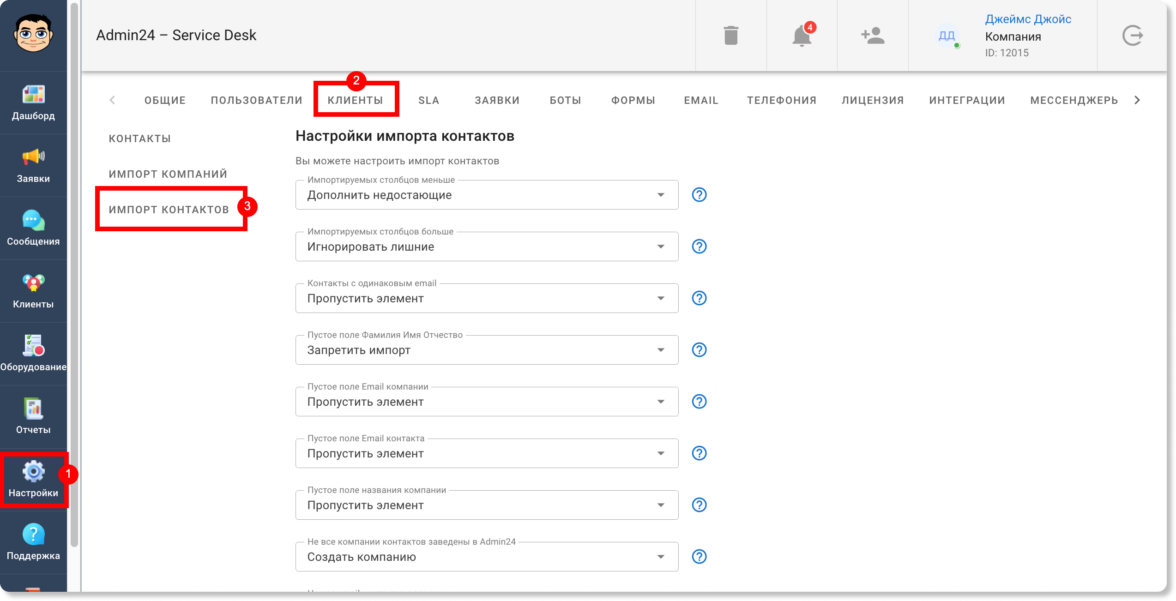Viewport: 1176px width, 601px height.
Task: Click the Джеймс Джойс profile name
Action: (x=1027, y=20)
